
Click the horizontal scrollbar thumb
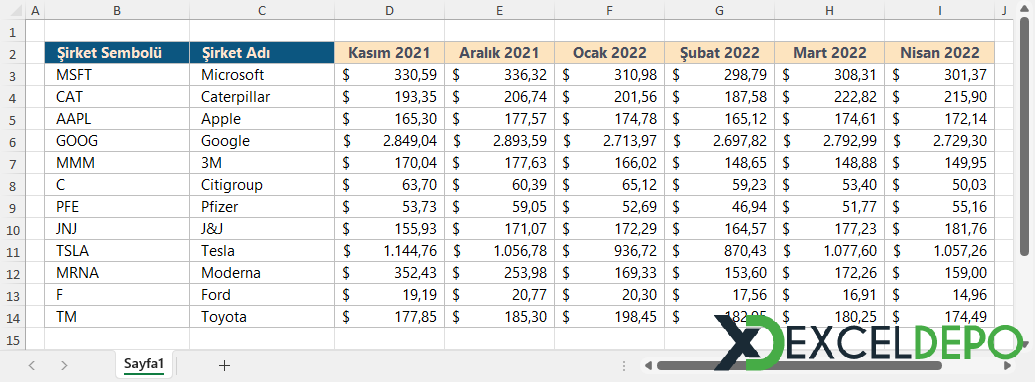pyautogui.click(x=799, y=365)
